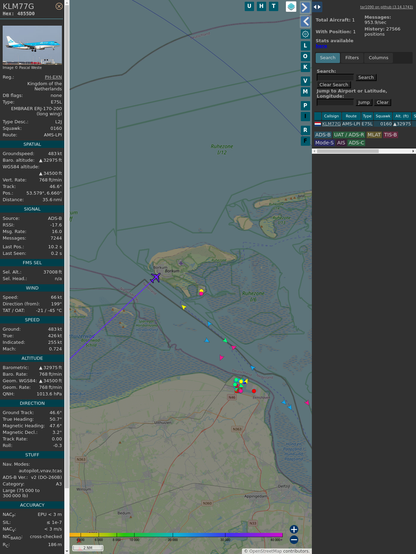Click the AMS-LPI route value in the info panel
Viewport: 416px width, 554px height.
point(53,135)
